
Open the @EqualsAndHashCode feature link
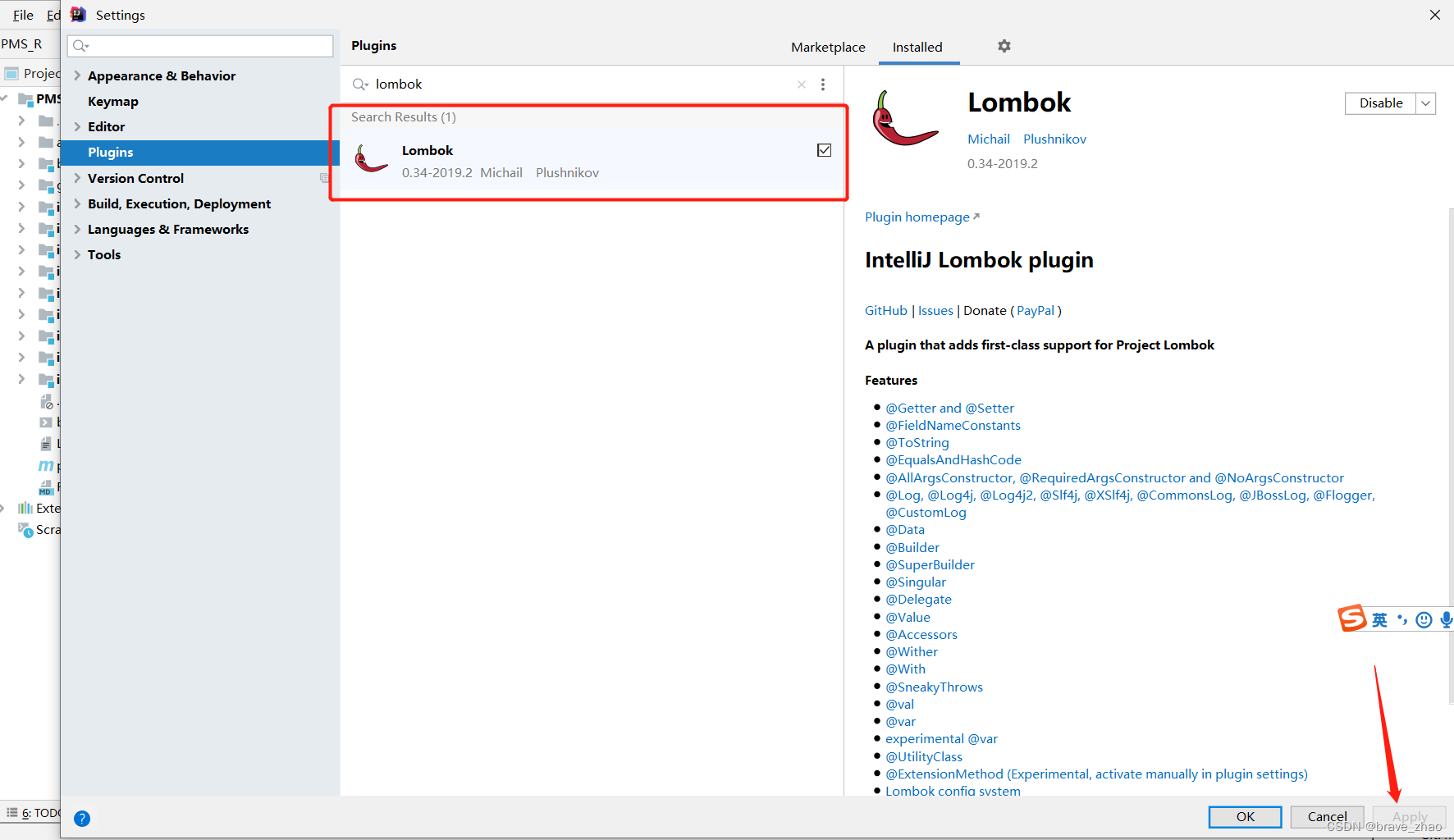click(x=953, y=459)
